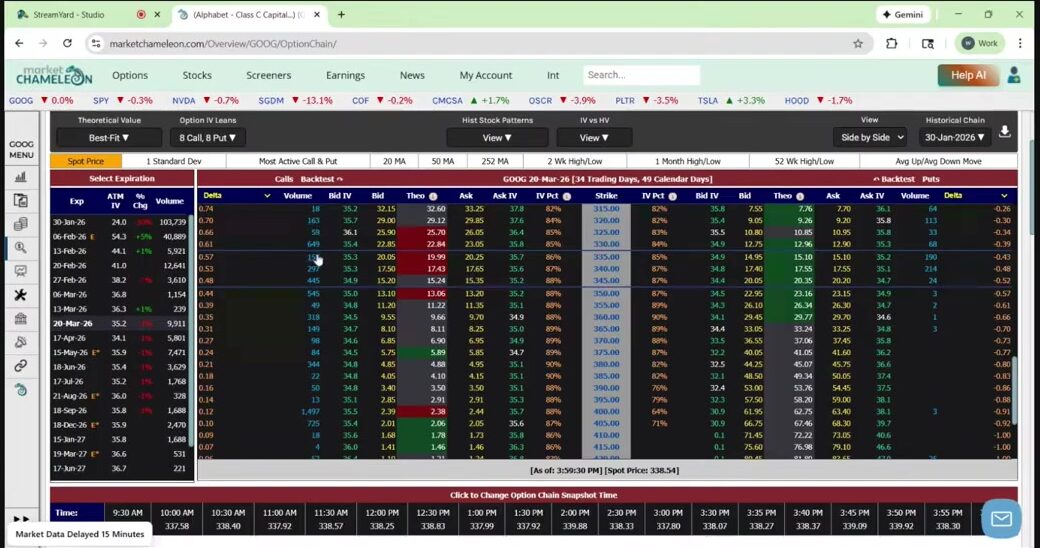1040x548 pixels.
Task: Click the site Search field
Action: tap(641, 75)
